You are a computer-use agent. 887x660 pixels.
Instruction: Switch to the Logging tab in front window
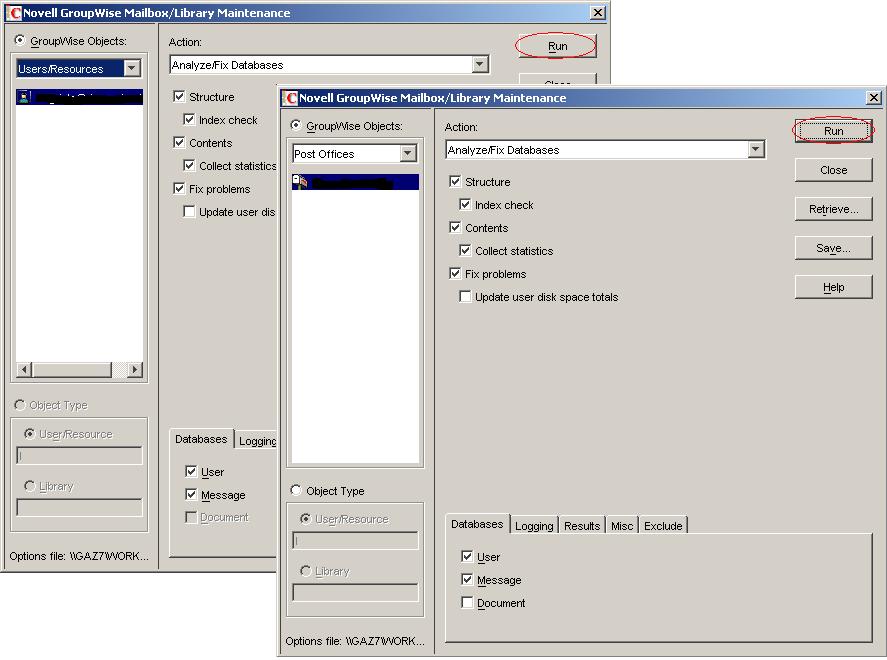point(534,526)
